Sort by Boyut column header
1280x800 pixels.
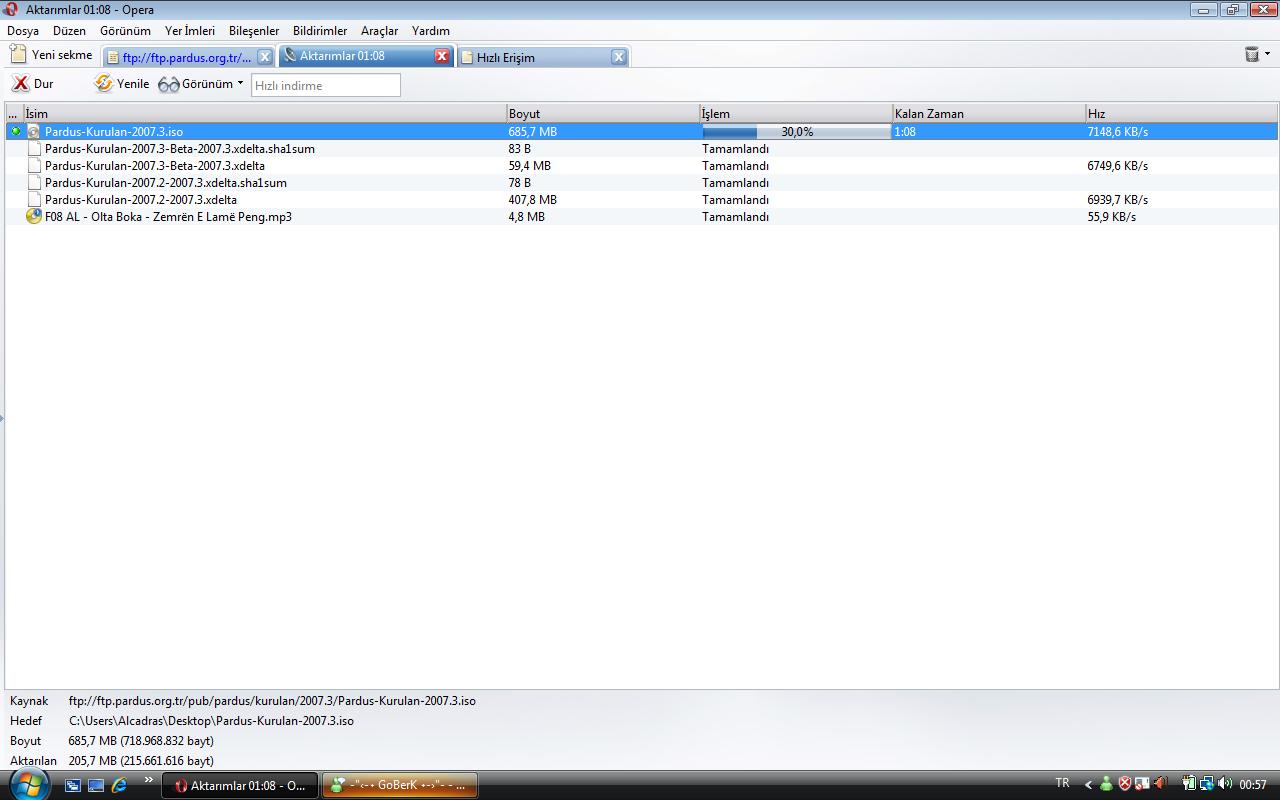tap(602, 113)
